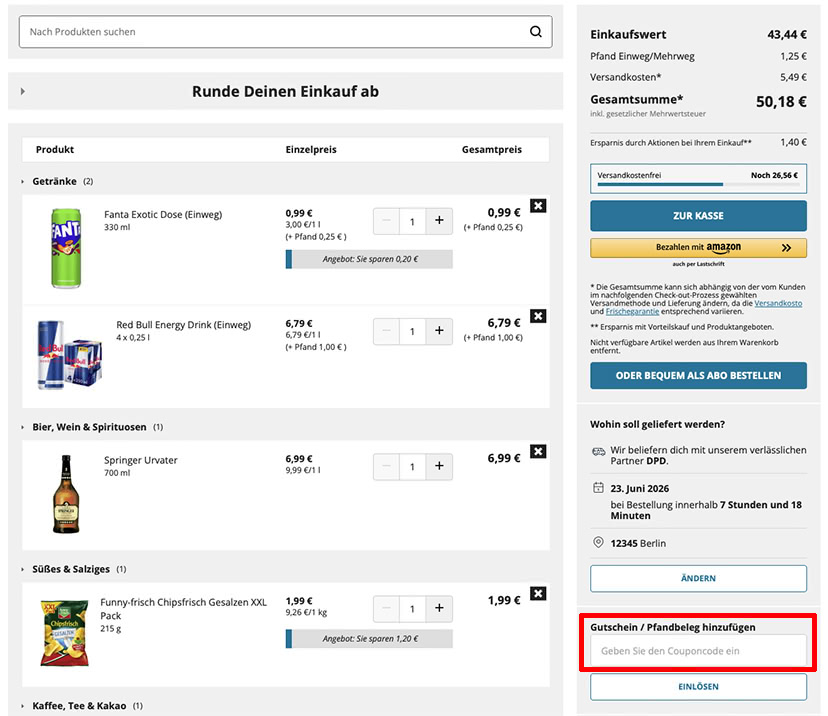
Task: Open the Frischegarantie link
Action: pos(632,312)
